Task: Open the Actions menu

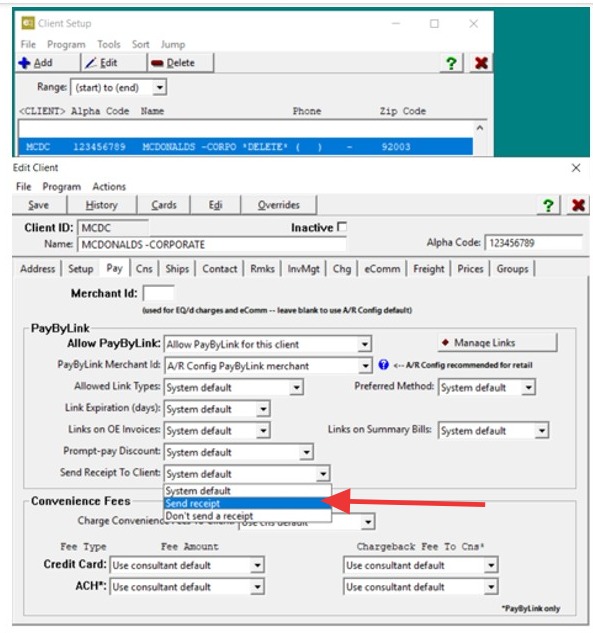Action: [x=109, y=187]
